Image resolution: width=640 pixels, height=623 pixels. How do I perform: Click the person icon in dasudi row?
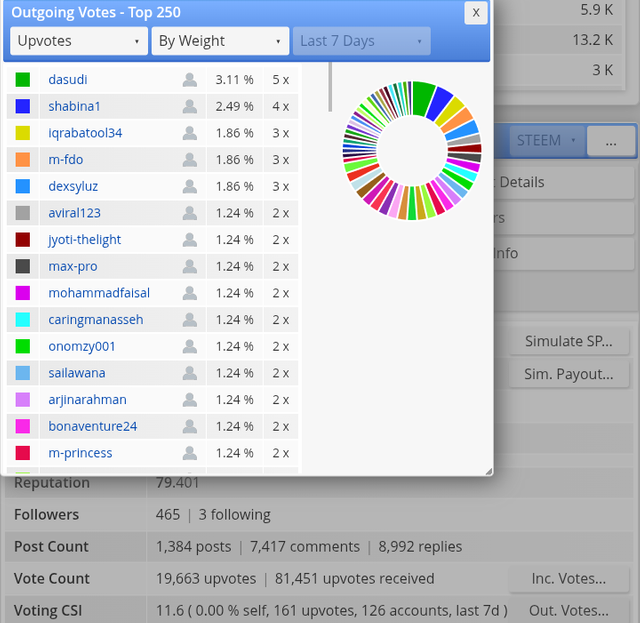click(x=189, y=80)
